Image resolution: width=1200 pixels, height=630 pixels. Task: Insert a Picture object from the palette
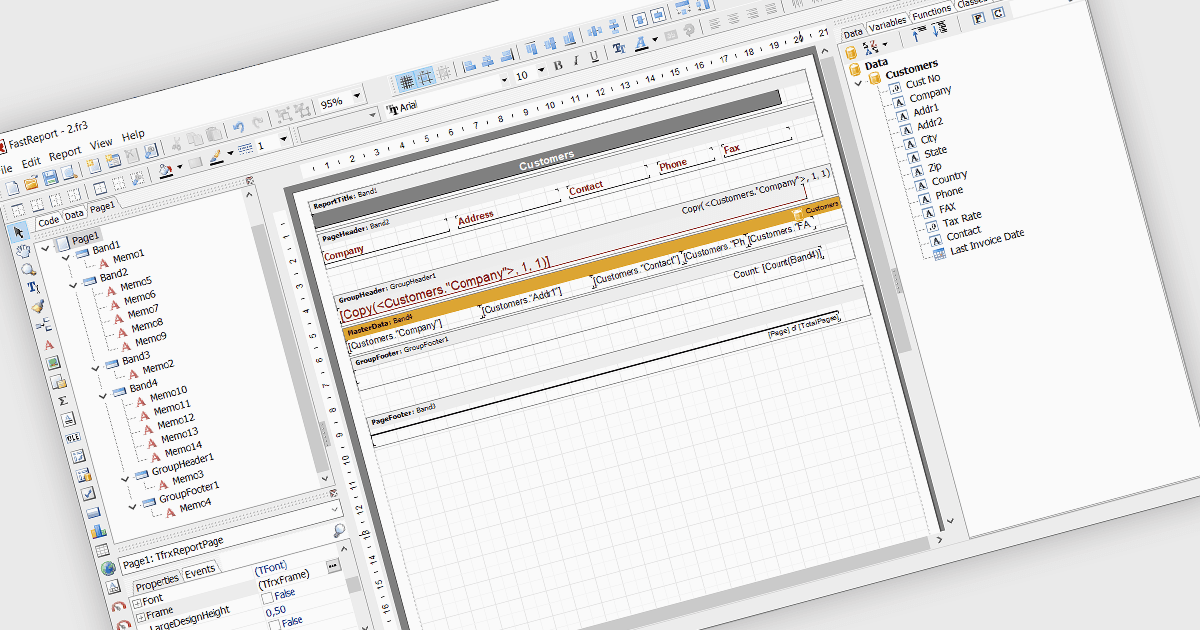(x=53, y=362)
